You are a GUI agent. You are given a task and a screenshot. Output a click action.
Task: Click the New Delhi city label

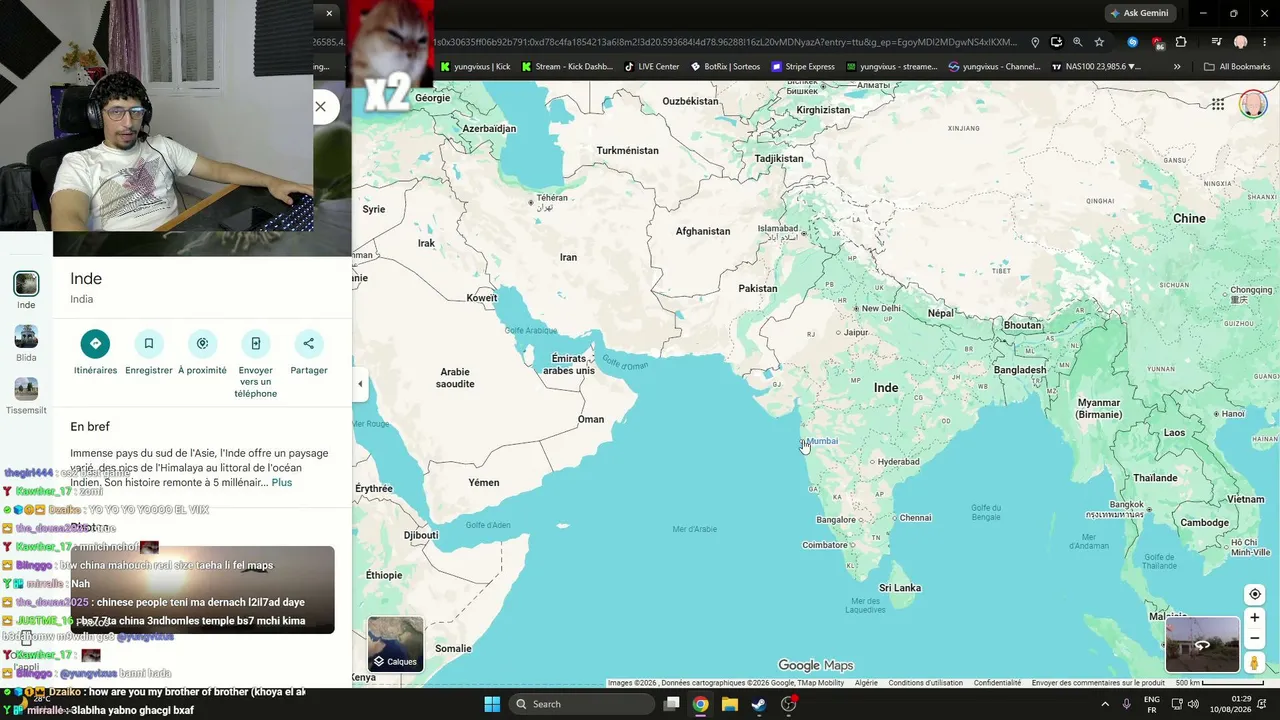tap(881, 308)
